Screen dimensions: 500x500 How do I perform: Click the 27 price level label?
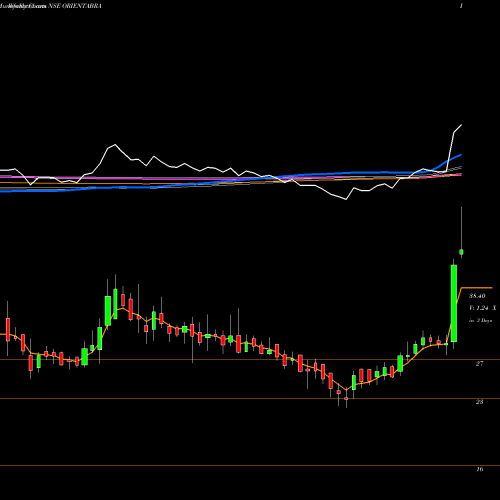pyautogui.click(x=479, y=364)
